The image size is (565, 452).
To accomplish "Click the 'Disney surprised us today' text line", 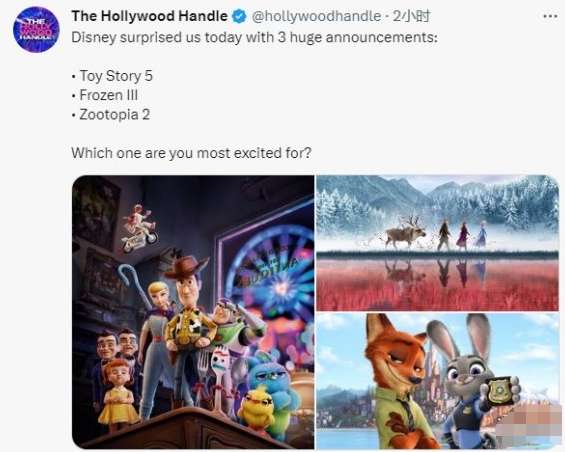I will pos(254,37).
